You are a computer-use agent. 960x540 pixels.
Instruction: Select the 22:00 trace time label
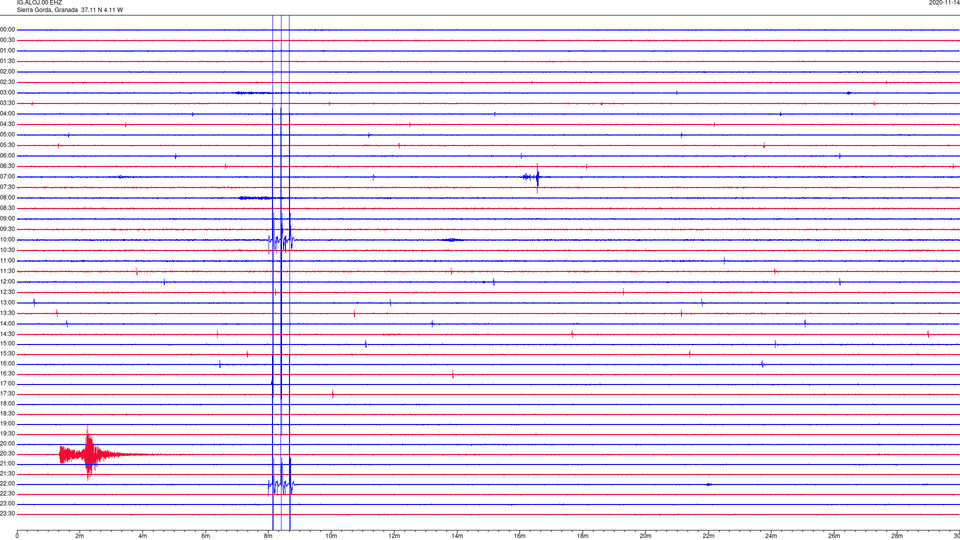point(8,484)
